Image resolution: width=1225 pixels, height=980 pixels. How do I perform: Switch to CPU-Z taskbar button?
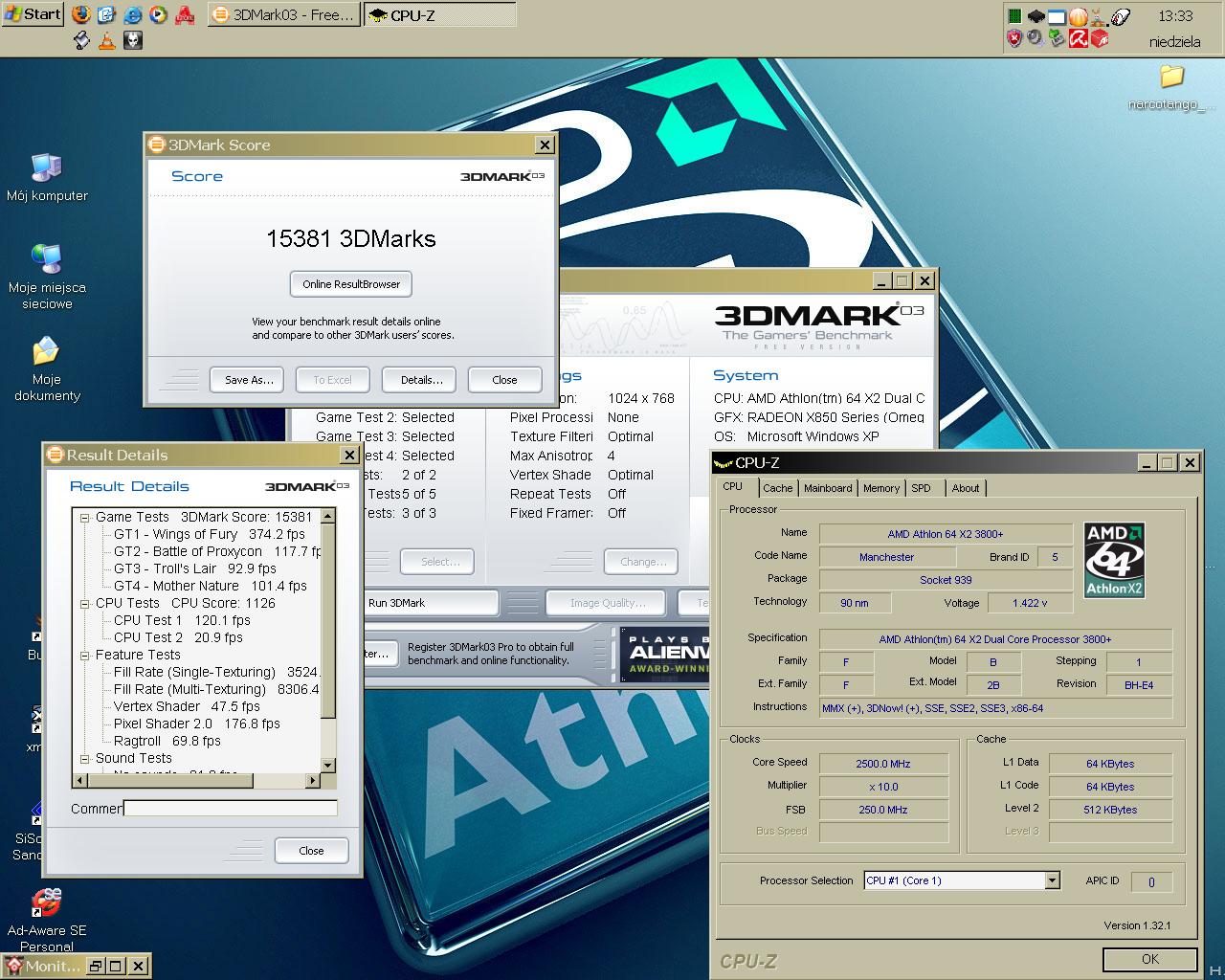[439, 14]
